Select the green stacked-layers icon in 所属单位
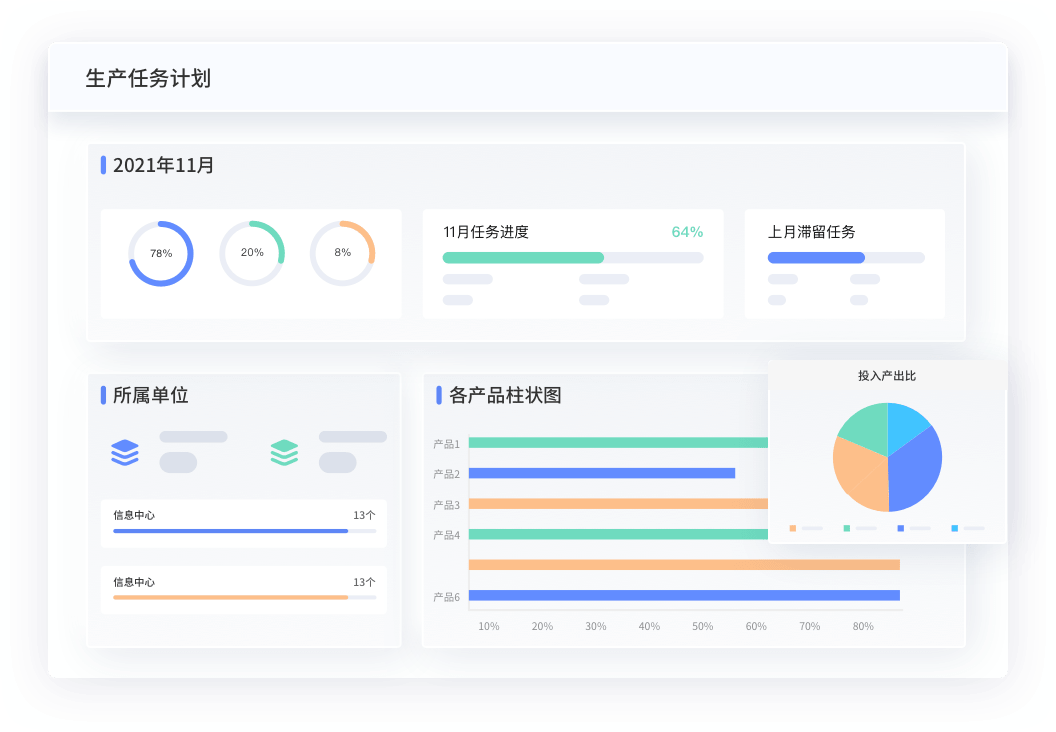The height and width of the screenshot is (732, 1056). [286, 452]
